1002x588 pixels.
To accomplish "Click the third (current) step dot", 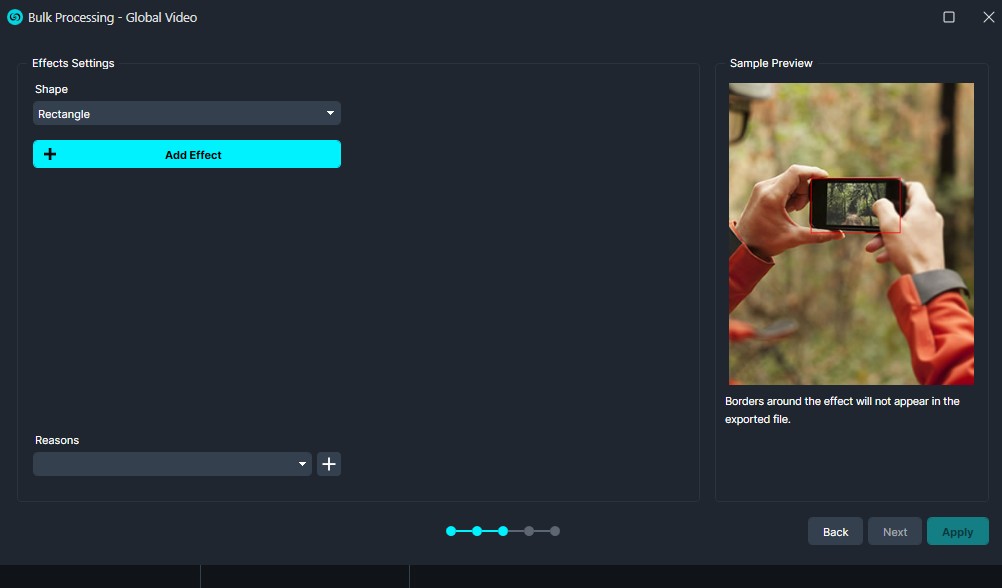I will (503, 531).
